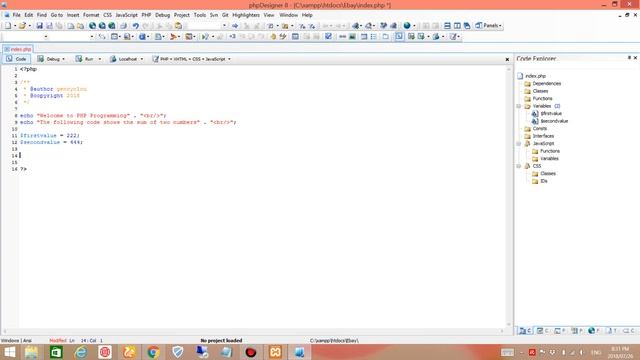Open the Highlighters menu

pyautogui.click(x=246, y=15)
